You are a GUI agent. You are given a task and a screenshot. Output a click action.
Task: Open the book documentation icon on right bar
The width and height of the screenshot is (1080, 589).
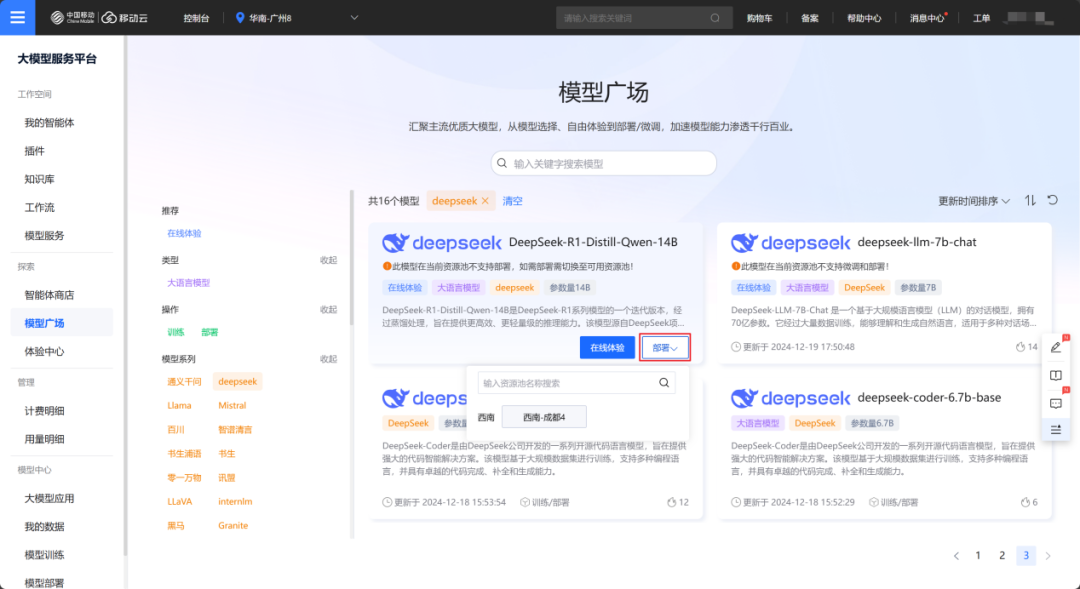coord(1056,375)
